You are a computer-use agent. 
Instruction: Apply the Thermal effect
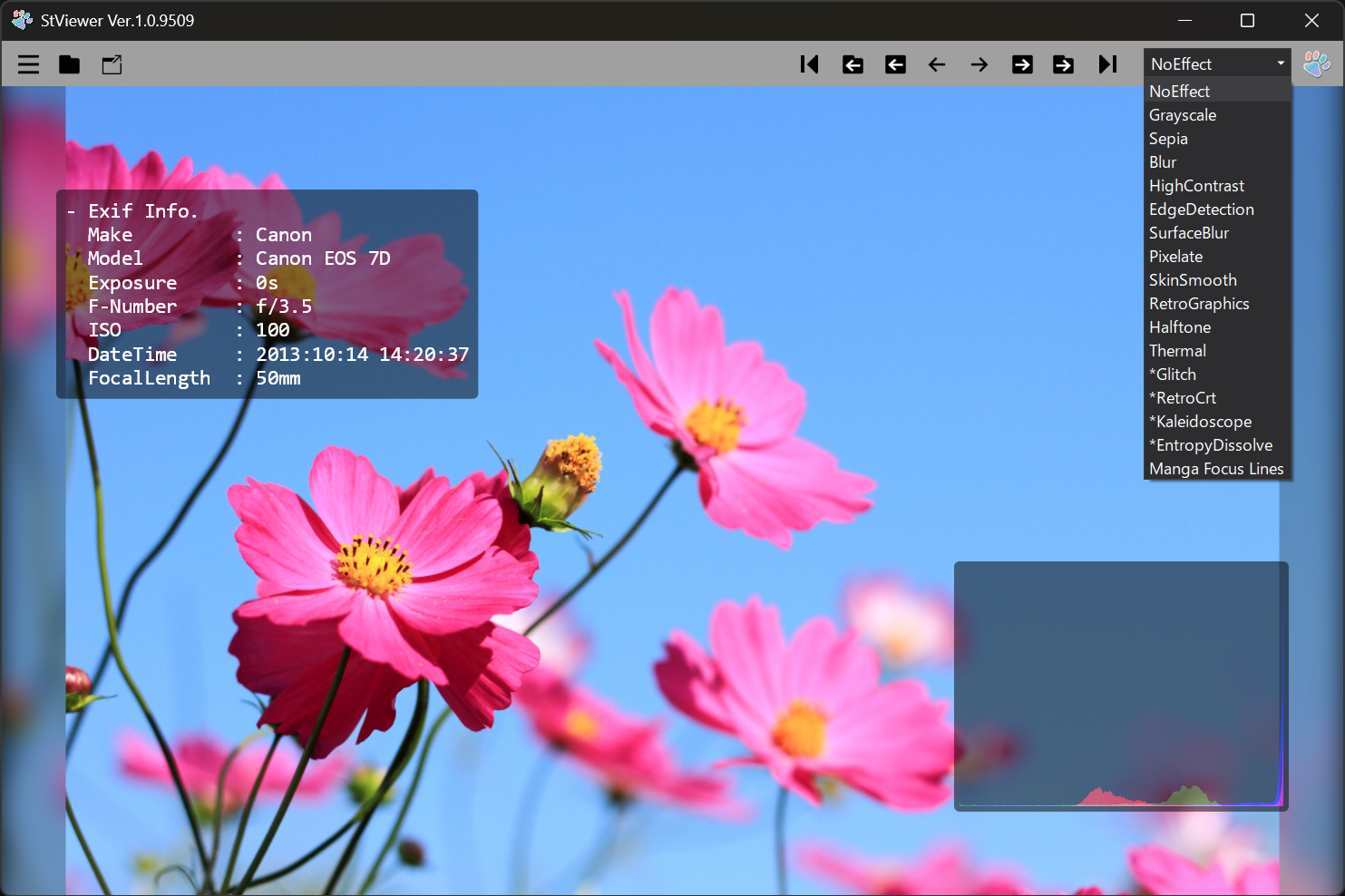tap(1176, 350)
